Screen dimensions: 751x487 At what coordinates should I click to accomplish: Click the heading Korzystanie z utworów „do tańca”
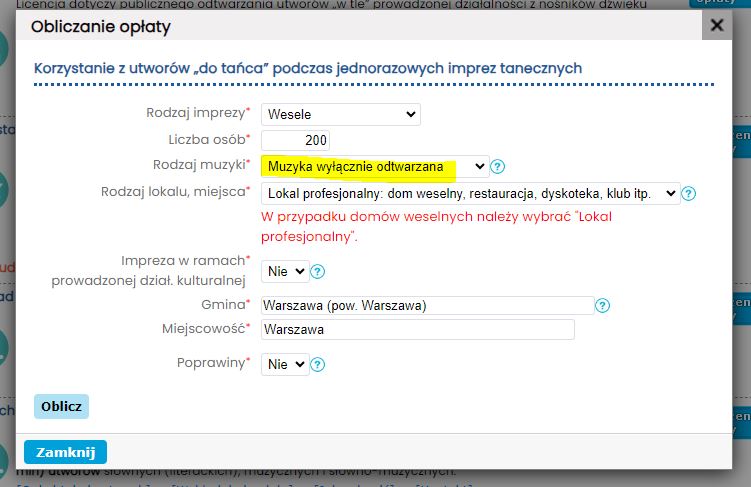(307, 68)
